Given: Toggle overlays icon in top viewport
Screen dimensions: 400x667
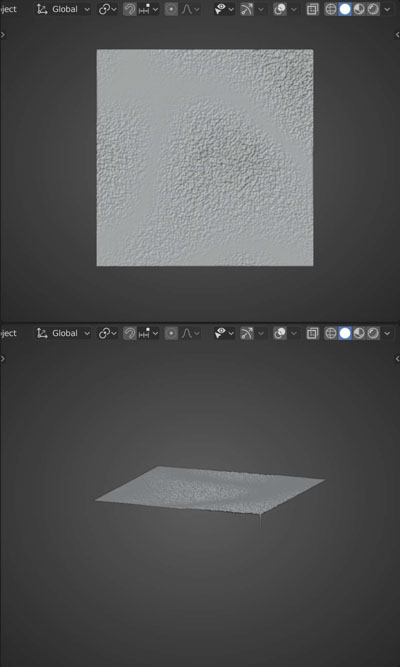Looking at the screenshot, I should point(280,9).
